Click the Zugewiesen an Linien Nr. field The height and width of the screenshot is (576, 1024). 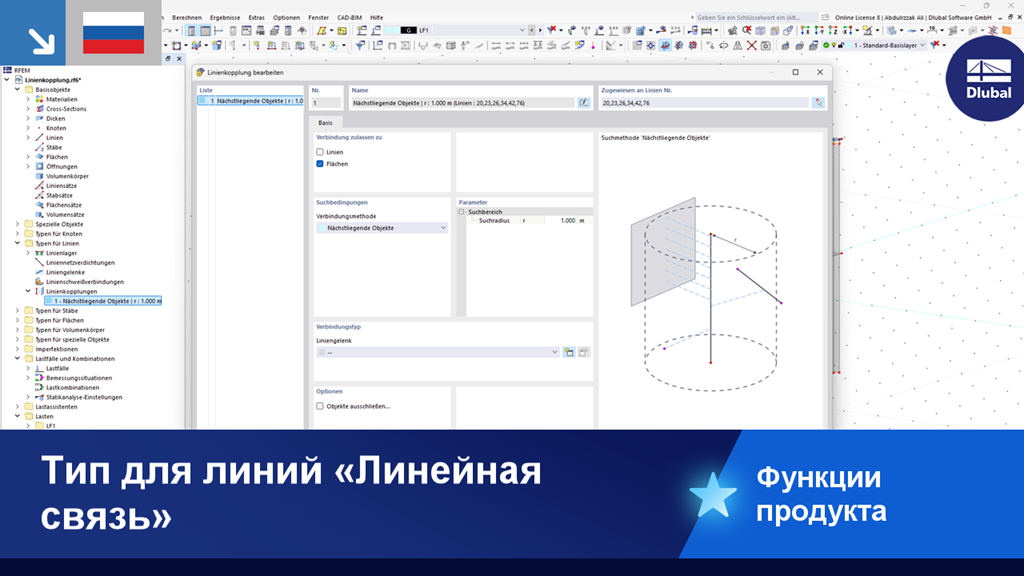pos(705,103)
